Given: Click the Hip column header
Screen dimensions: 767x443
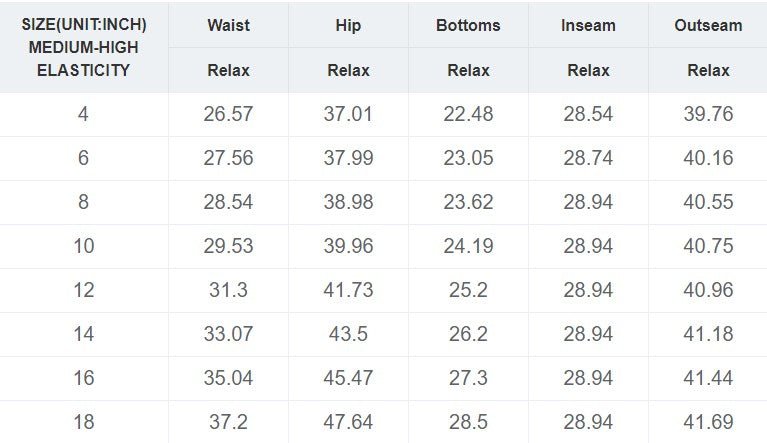Looking at the screenshot, I should (348, 25).
